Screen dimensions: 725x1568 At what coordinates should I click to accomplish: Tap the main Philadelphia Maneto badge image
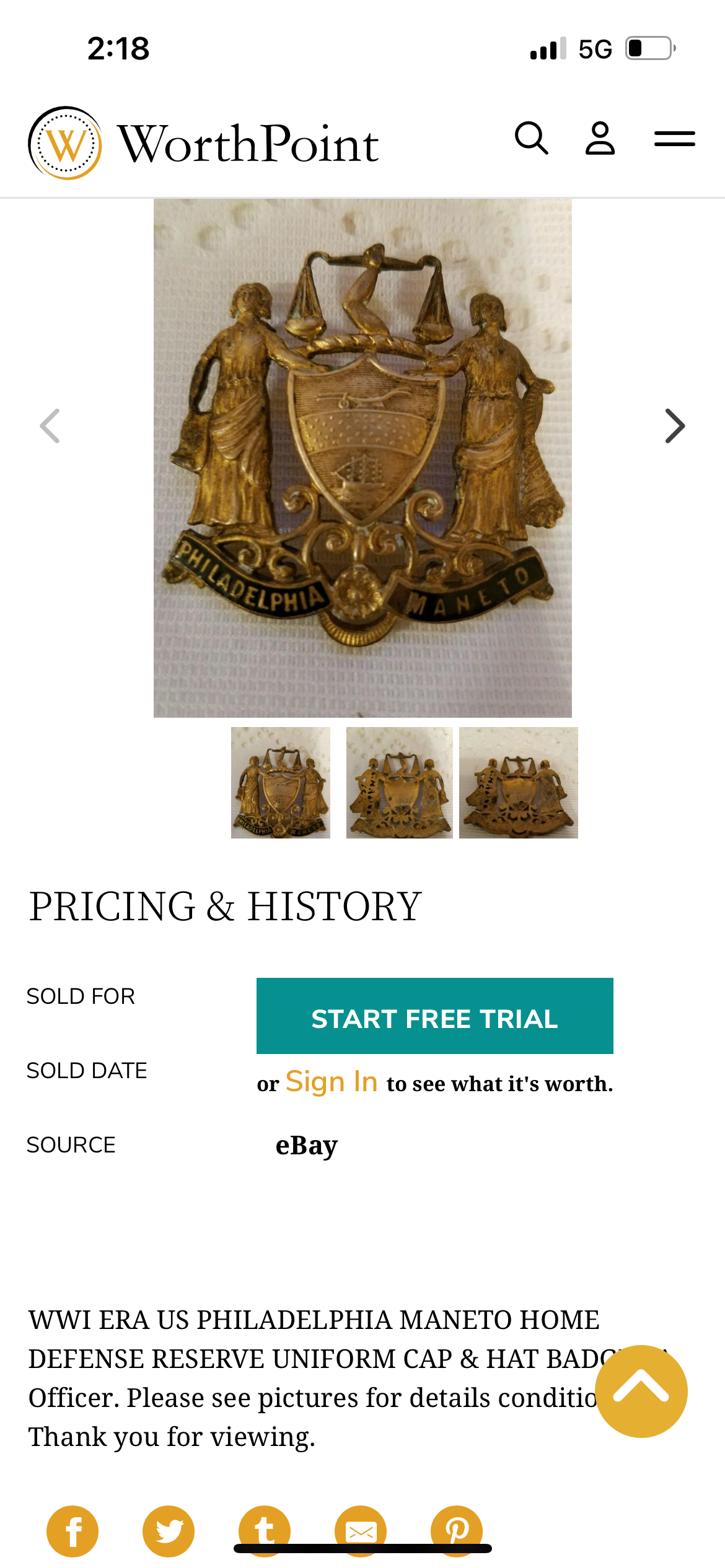[362, 458]
